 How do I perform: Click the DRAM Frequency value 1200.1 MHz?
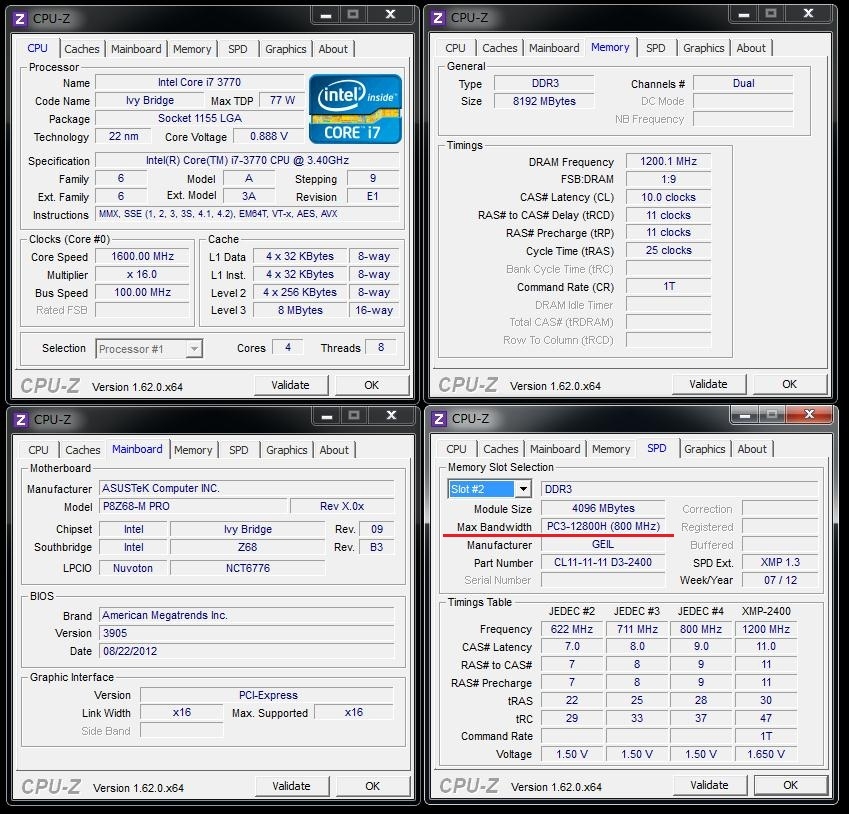[x=668, y=161]
